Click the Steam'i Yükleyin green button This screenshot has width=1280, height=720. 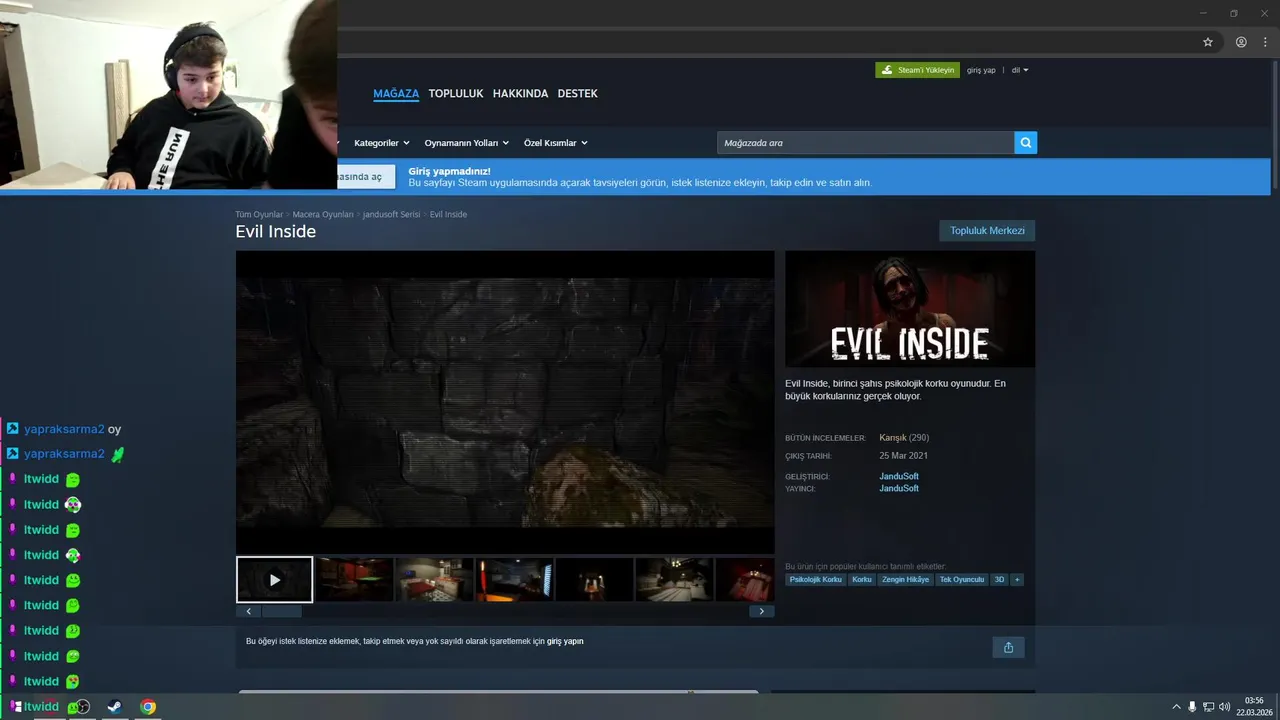[x=917, y=70]
